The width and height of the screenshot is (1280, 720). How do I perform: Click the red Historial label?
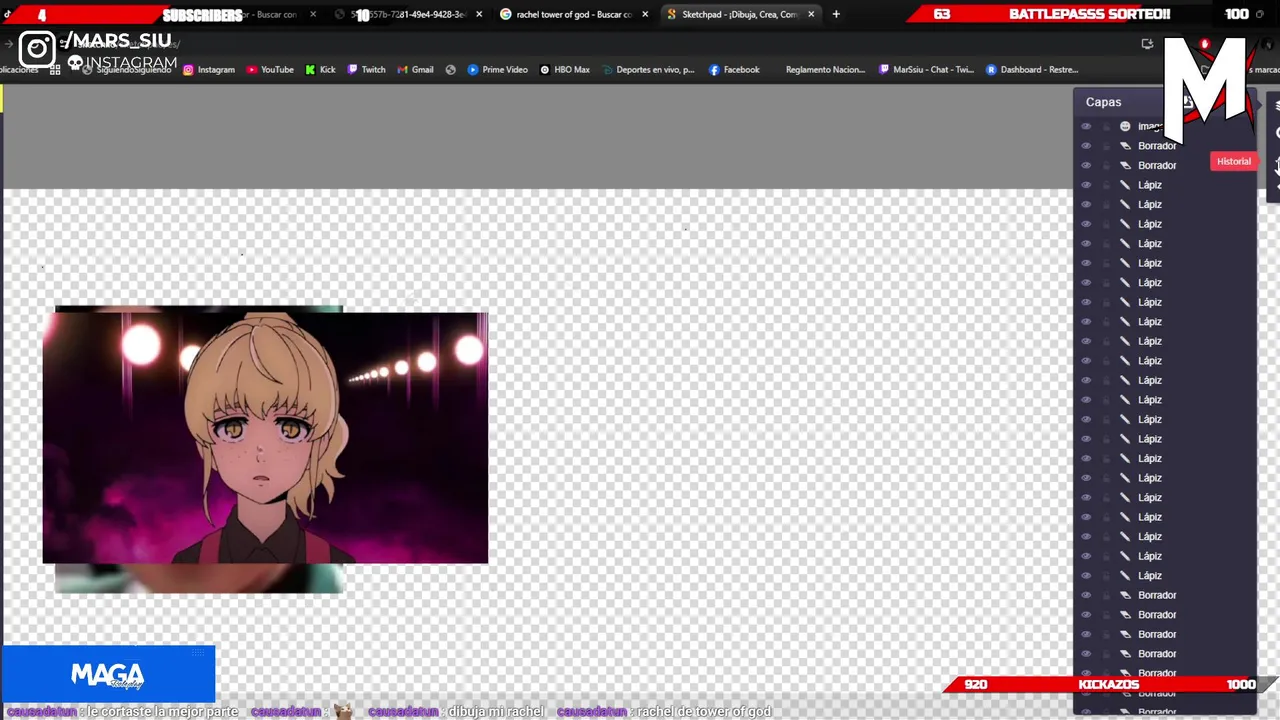1233,161
